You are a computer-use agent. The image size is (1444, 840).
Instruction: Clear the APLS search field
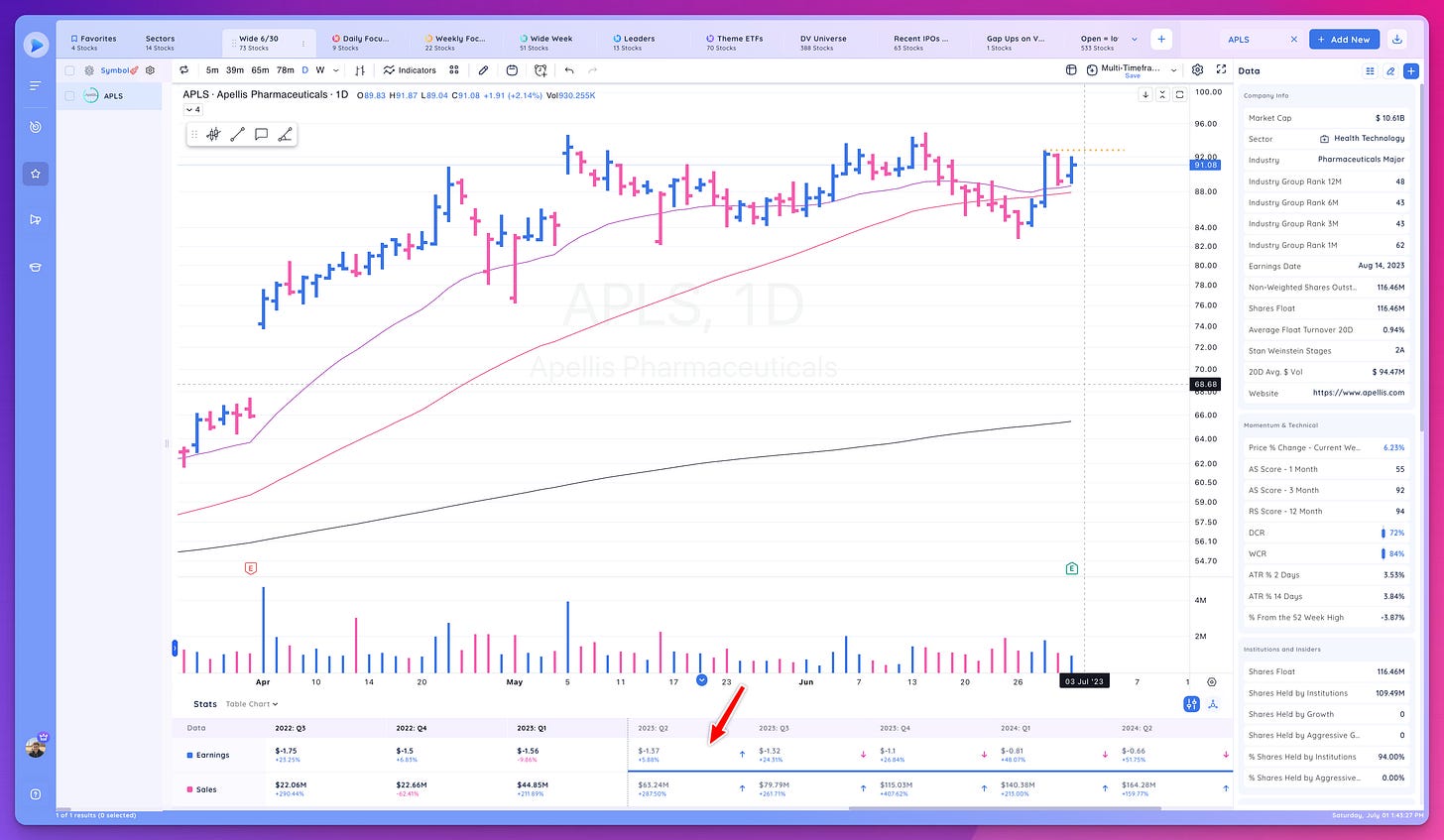point(1293,40)
